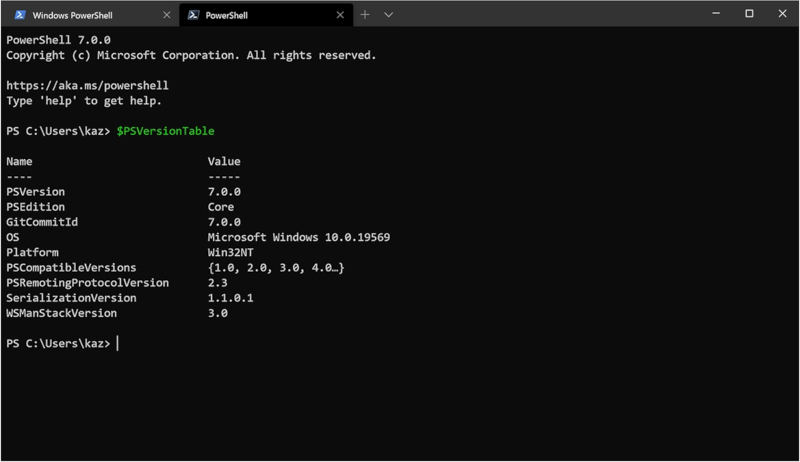Click the WSManStackVersion row name
Viewport: 800px width, 462px height.
pos(61,313)
